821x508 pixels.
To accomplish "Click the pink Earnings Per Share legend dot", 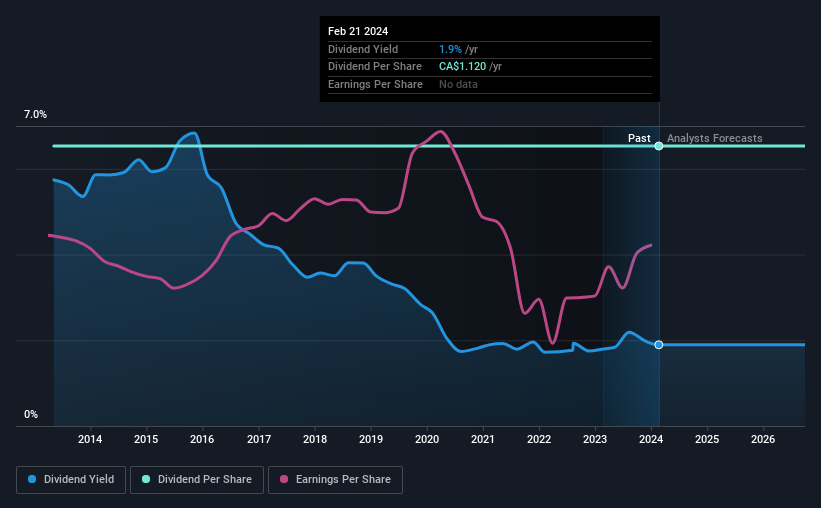I will pos(284,479).
